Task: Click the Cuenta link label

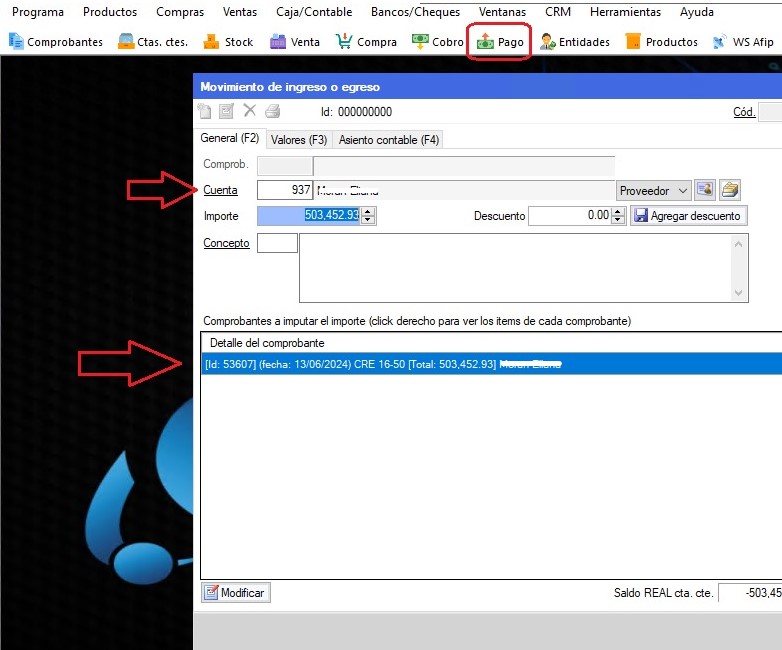Action: (220, 190)
